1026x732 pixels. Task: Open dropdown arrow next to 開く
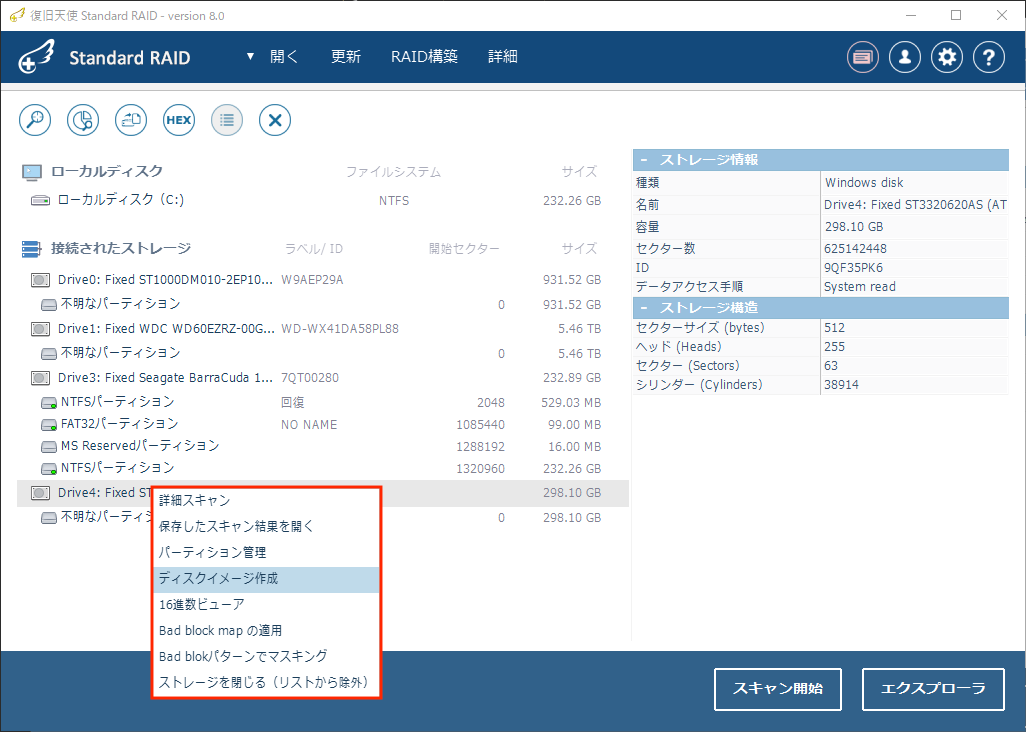coord(250,57)
